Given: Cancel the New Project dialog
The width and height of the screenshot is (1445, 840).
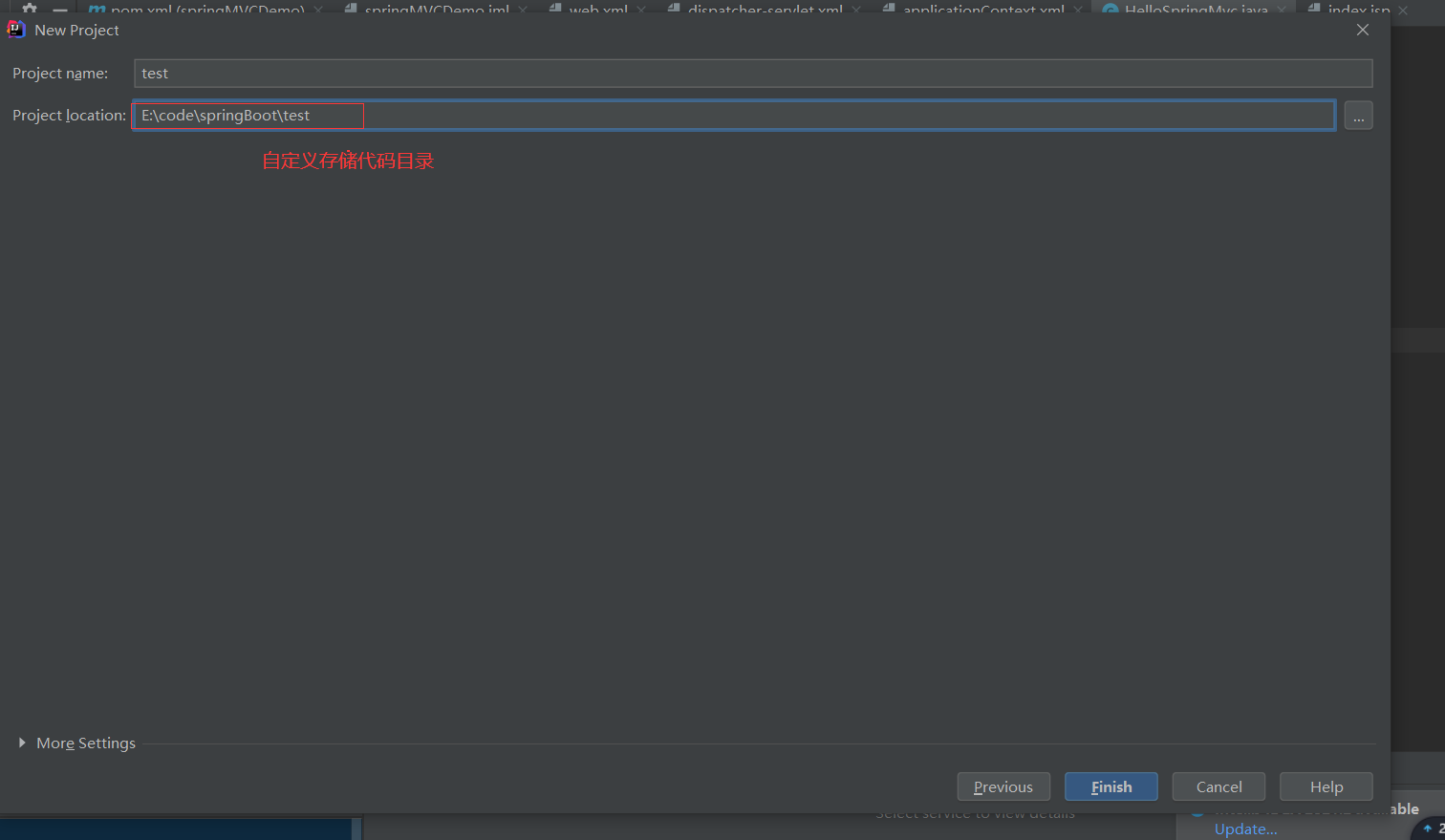Looking at the screenshot, I should (1219, 786).
